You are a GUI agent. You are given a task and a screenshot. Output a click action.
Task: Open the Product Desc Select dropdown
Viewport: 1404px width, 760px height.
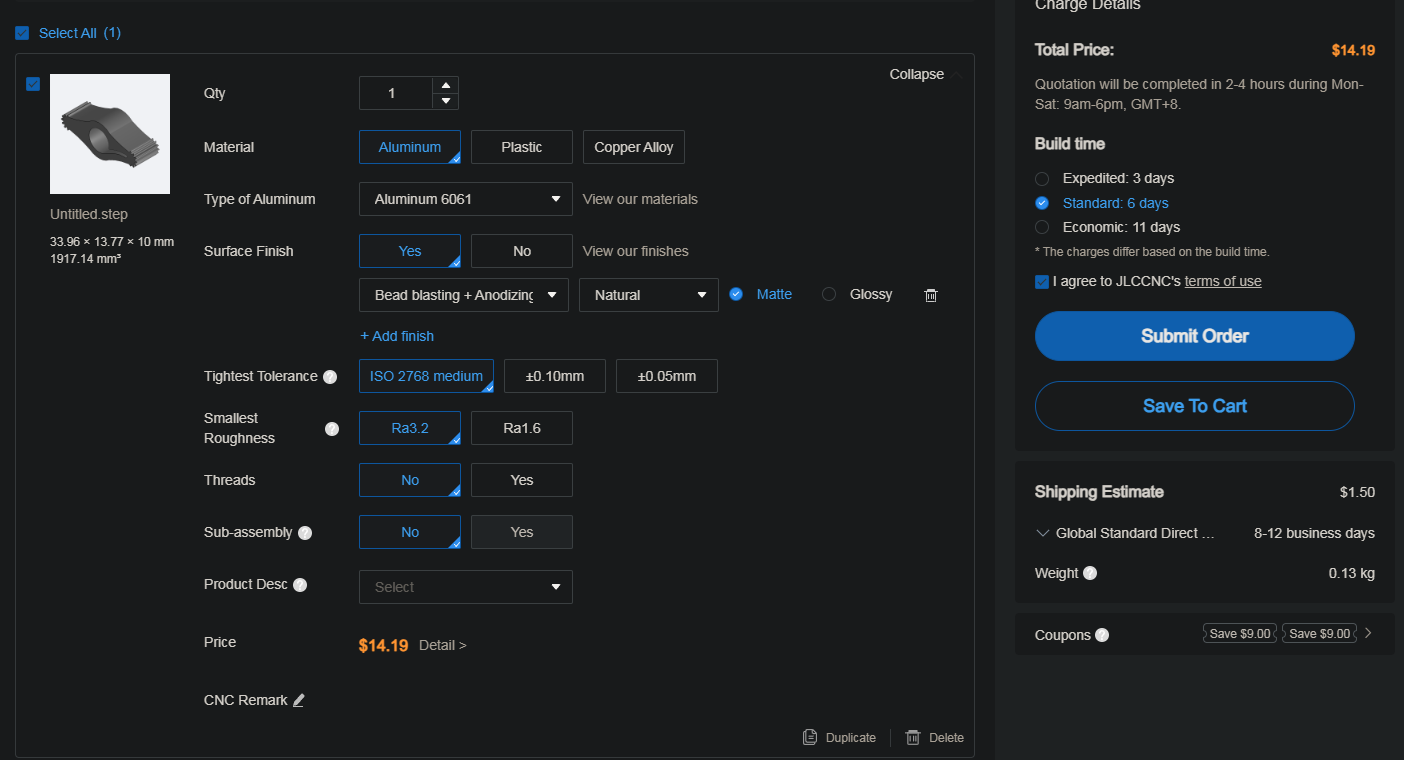465,587
